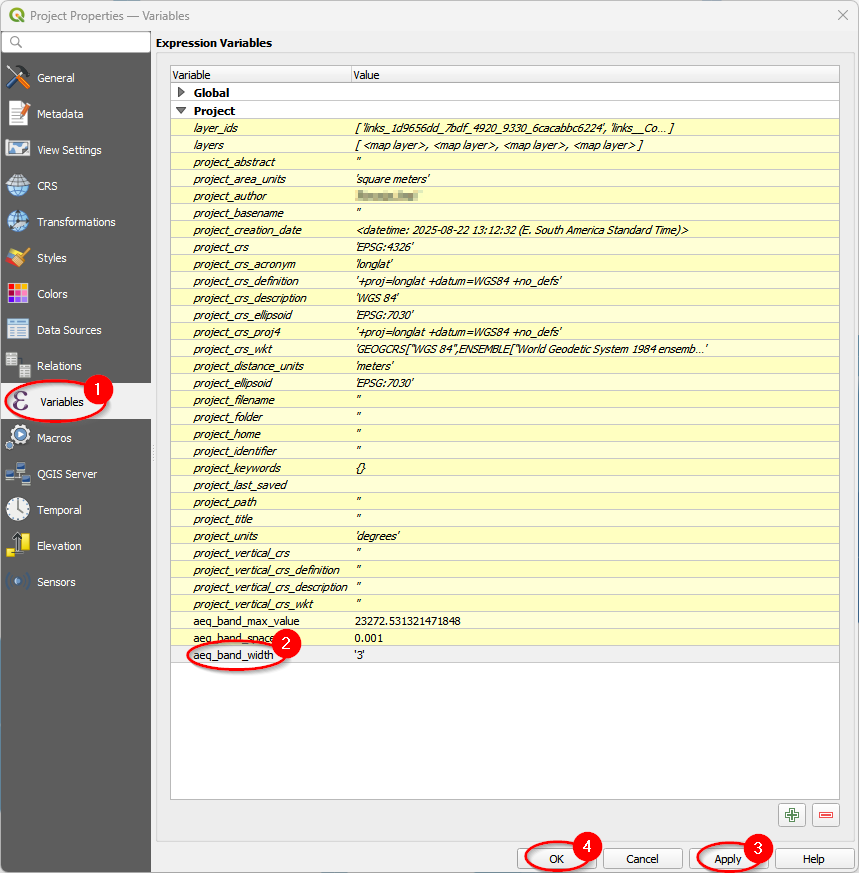Open the CRS settings via globe icon
The width and height of the screenshot is (859, 873).
coord(46,185)
